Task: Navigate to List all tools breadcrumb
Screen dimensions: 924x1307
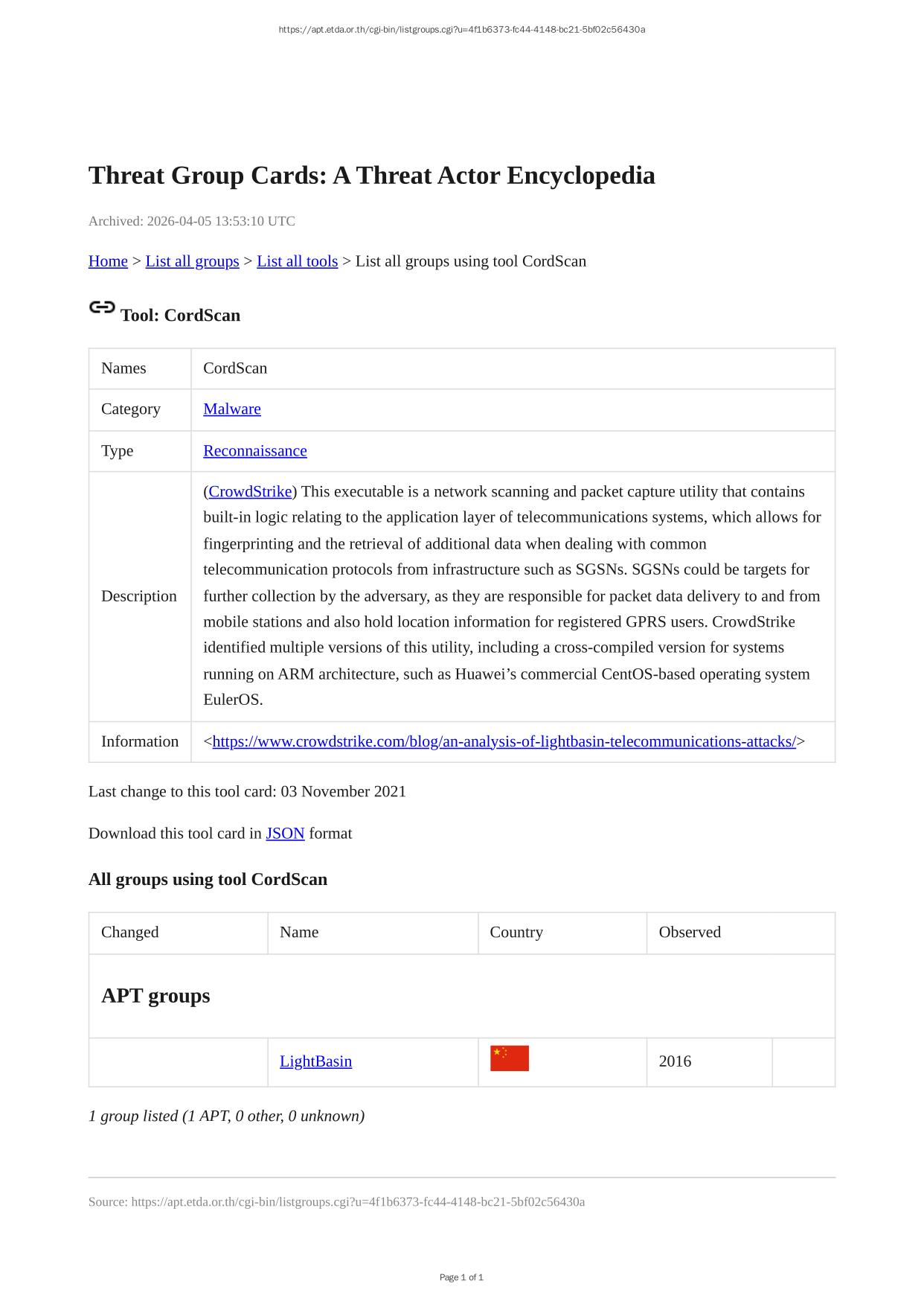Action: [x=297, y=261]
